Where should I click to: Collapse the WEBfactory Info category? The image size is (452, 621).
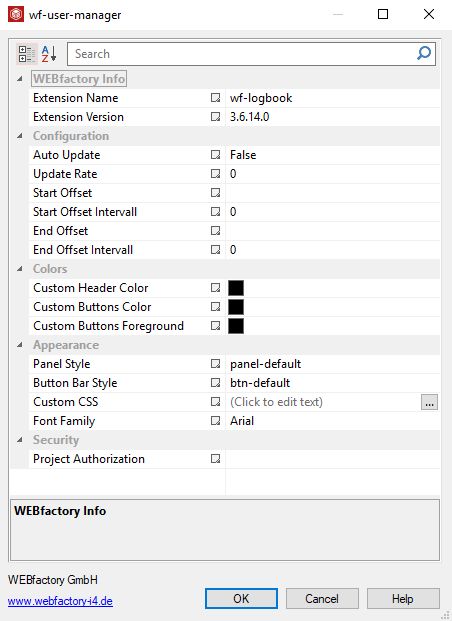tap(20, 79)
